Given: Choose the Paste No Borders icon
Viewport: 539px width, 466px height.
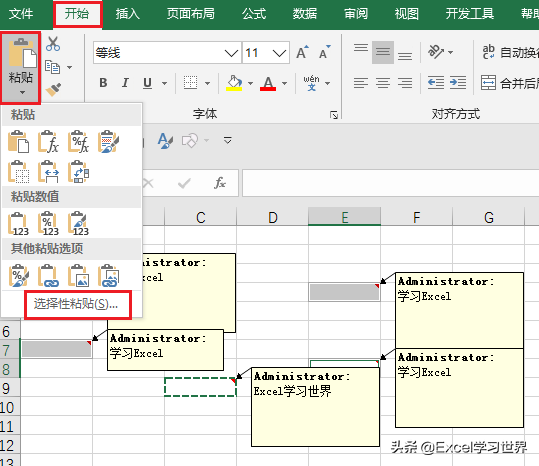Looking at the screenshot, I should [18, 171].
